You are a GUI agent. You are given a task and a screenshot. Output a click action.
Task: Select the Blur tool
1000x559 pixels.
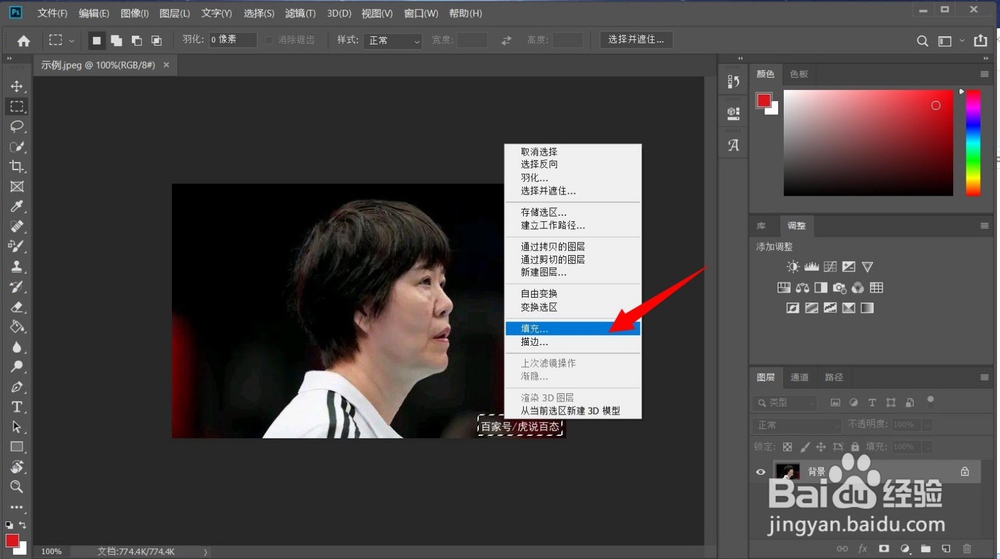click(17, 347)
